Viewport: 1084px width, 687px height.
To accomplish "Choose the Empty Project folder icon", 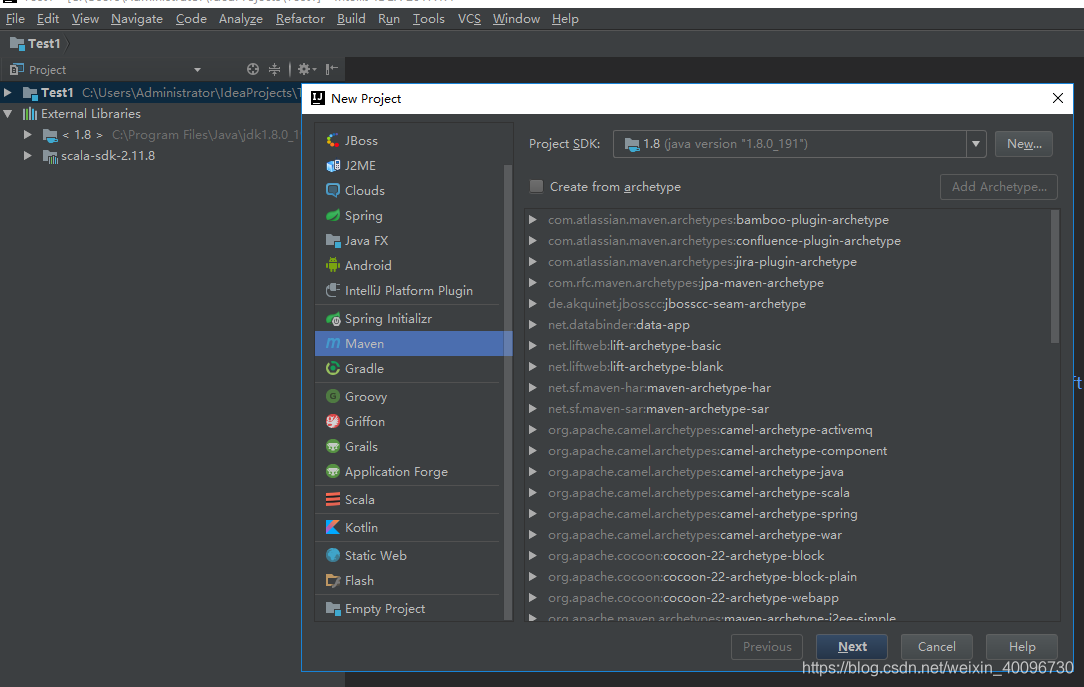I will click(333, 609).
